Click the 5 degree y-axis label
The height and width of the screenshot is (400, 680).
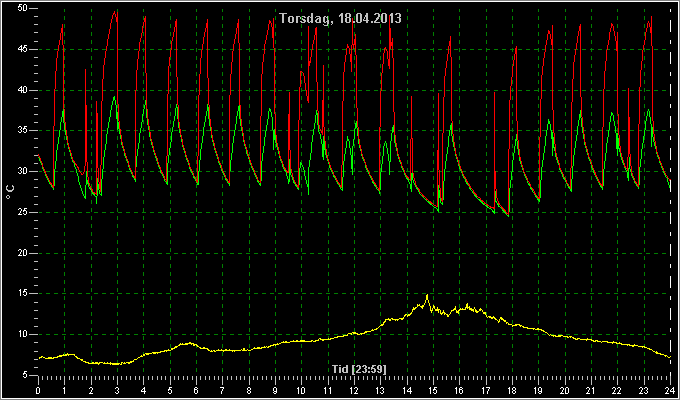tap(25, 375)
